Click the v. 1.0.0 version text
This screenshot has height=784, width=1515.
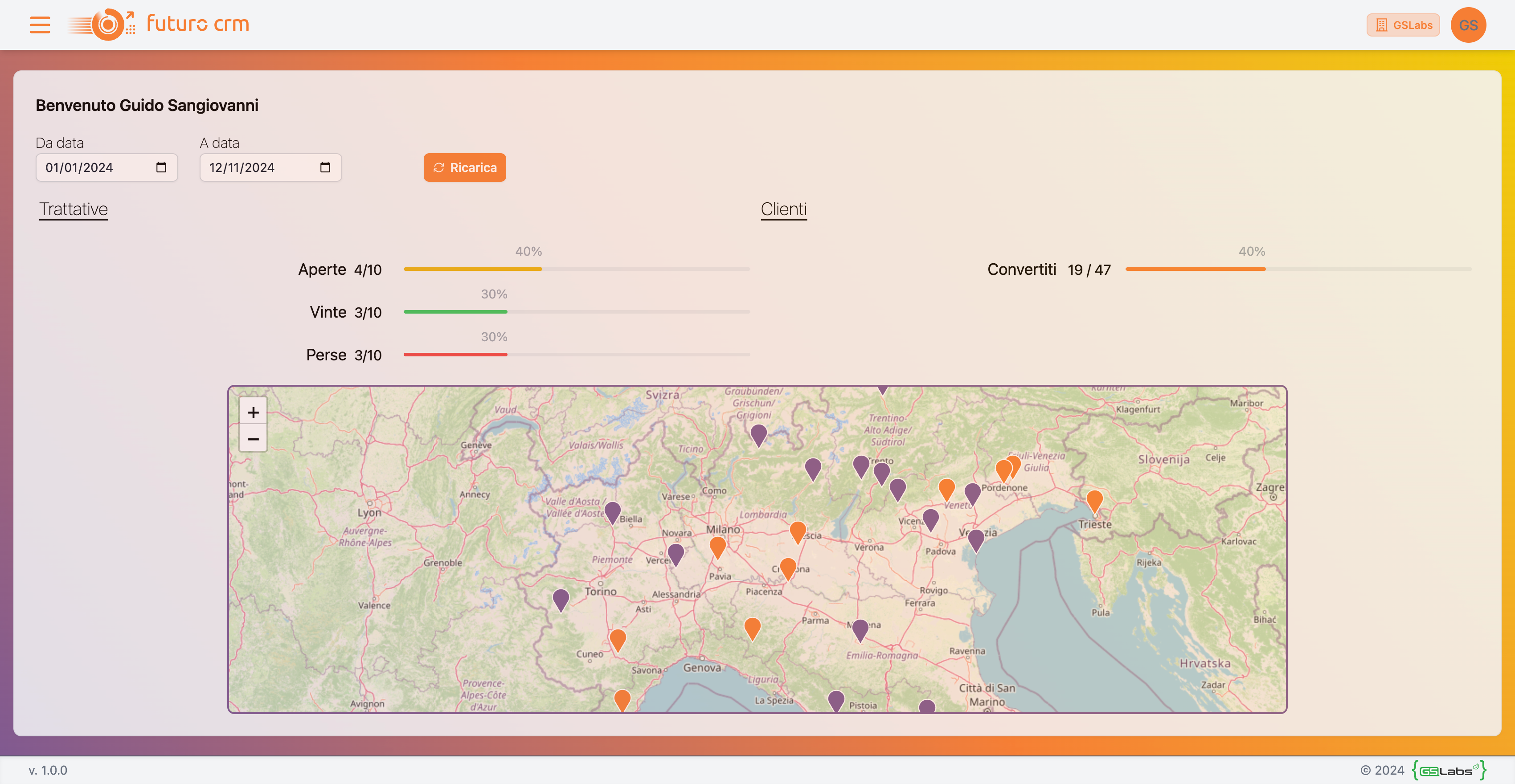[x=48, y=770]
